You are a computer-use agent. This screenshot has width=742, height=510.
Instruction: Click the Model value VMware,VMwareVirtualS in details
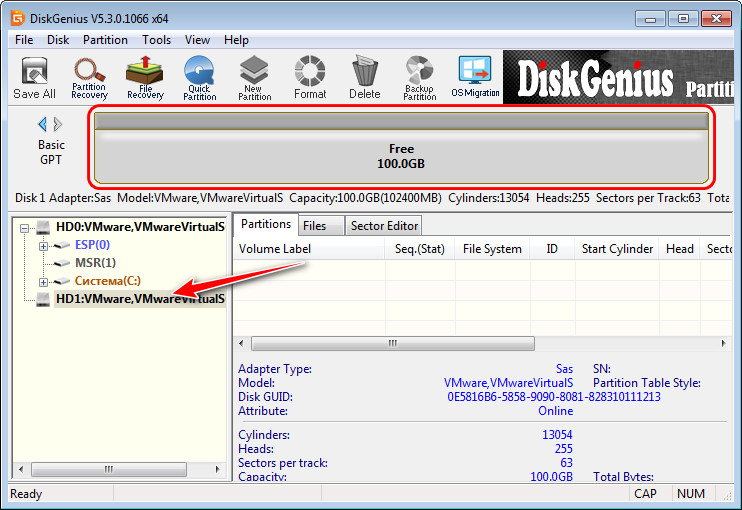508,383
